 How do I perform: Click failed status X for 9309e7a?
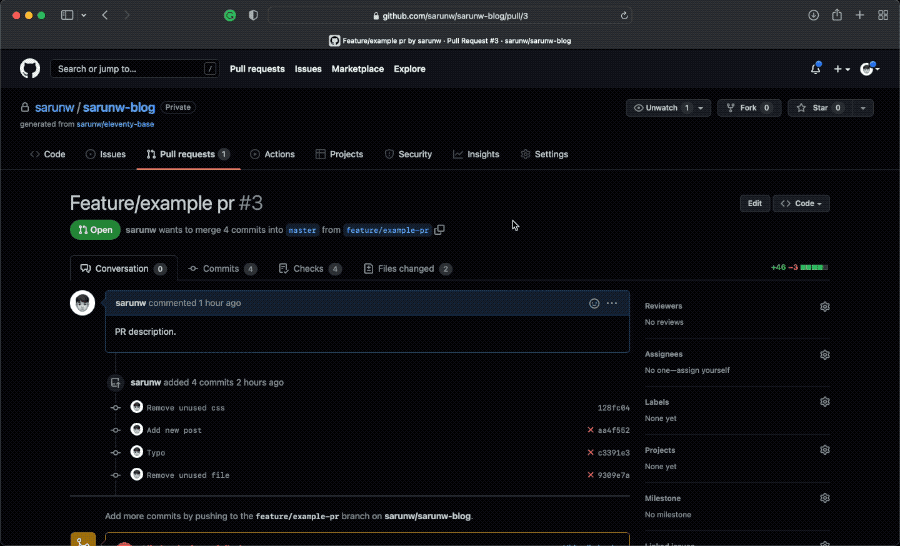coord(590,475)
